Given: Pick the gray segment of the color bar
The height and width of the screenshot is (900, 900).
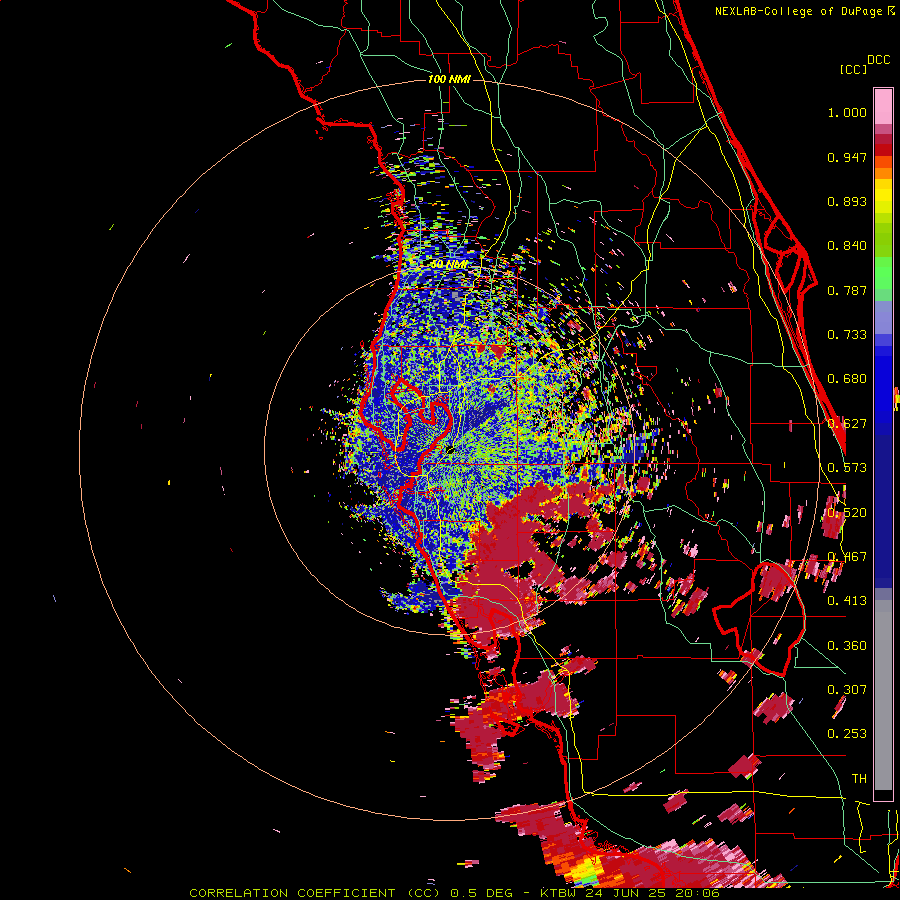Looking at the screenshot, I should [883, 695].
